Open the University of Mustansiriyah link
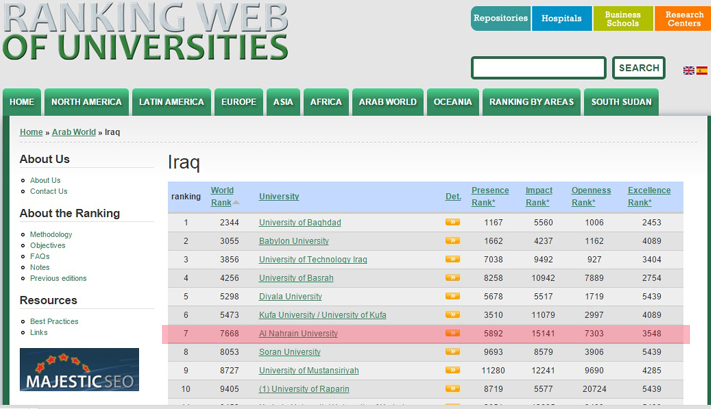711x409 pixels. (309, 370)
